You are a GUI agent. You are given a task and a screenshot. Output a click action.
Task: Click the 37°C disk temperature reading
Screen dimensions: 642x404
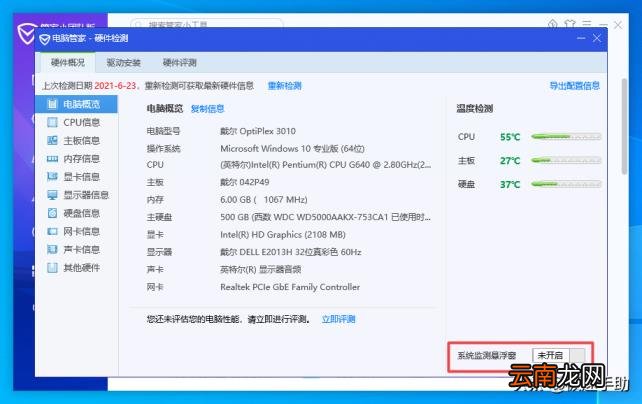click(x=510, y=185)
